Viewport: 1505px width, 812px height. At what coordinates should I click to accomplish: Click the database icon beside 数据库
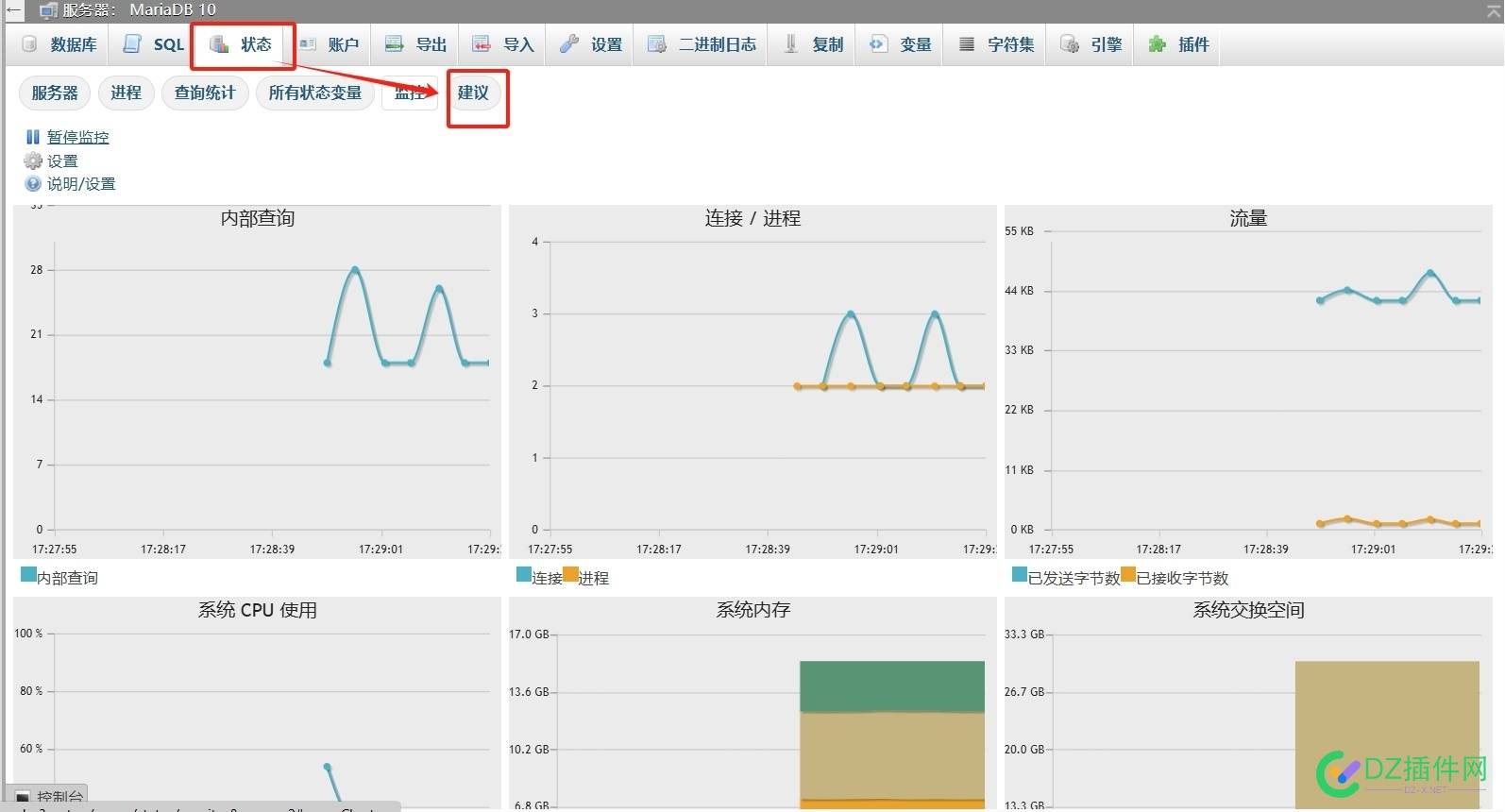pyautogui.click(x=29, y=44)
